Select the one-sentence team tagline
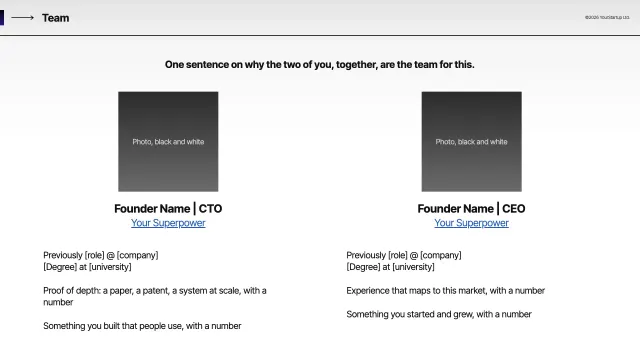 pos(320,64)
